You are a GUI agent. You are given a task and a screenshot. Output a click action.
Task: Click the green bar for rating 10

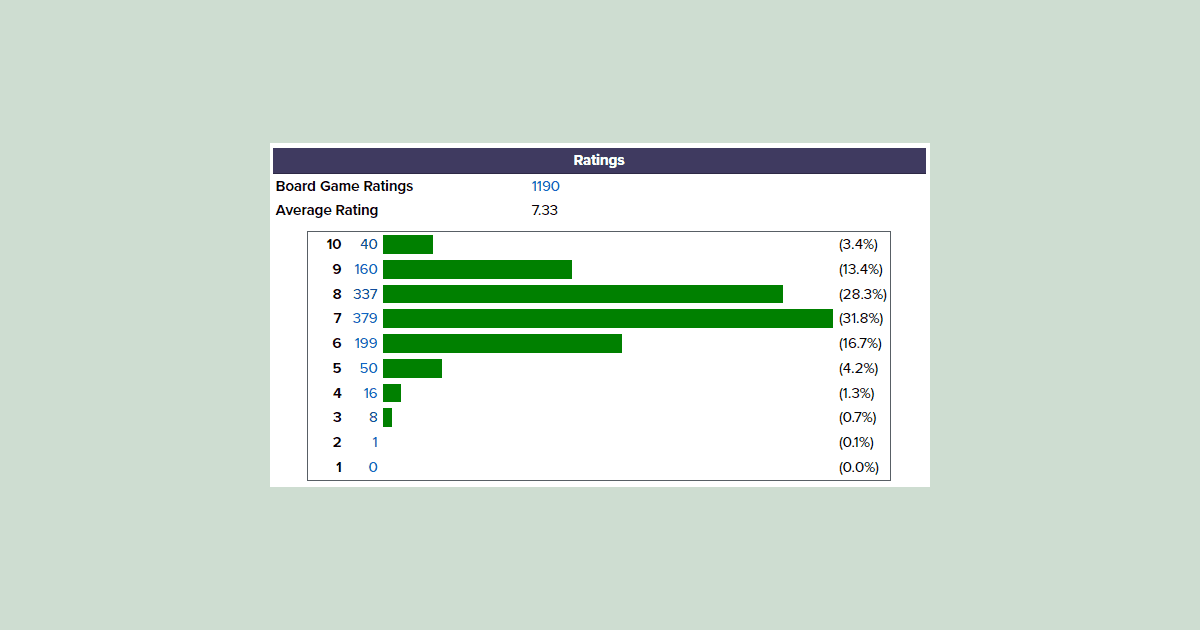(408, 244)
